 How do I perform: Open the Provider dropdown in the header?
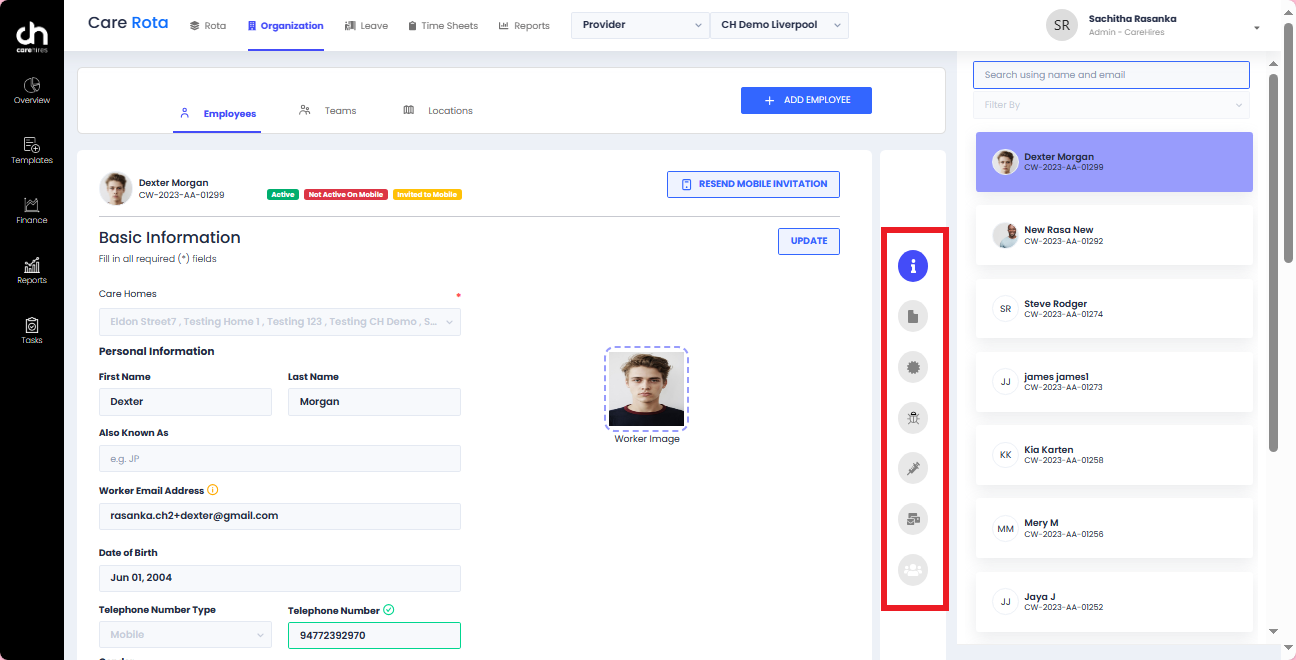(x=639, y=25)
